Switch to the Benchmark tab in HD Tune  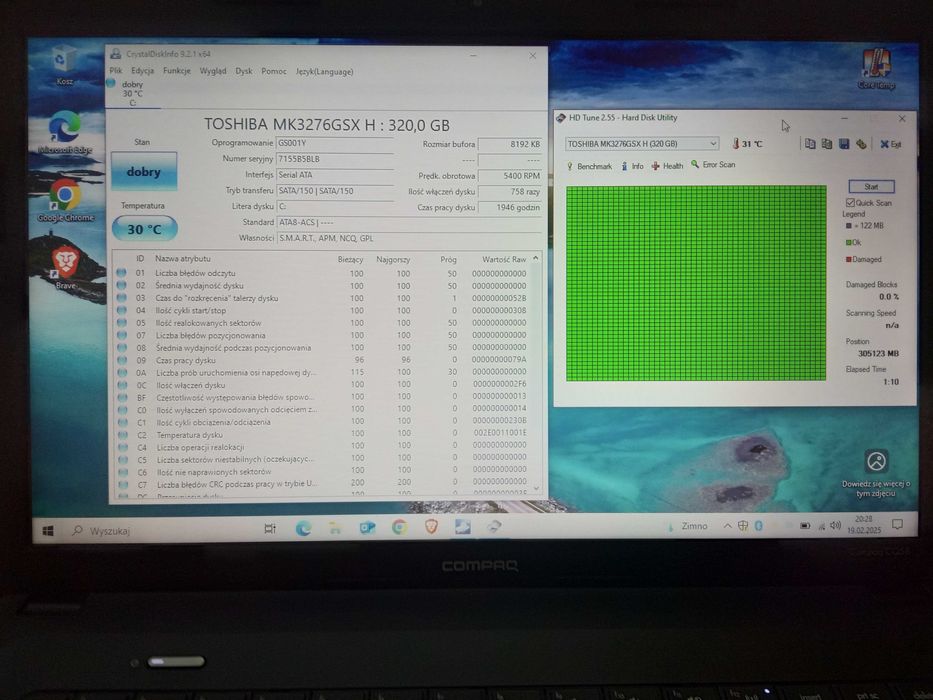(x=589, y=166)
